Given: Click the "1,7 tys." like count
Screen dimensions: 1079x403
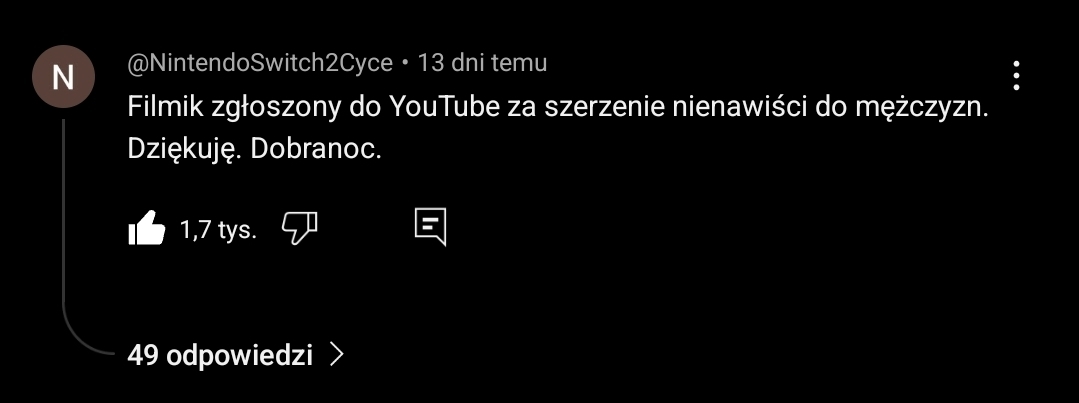Looking at the screenshot, I should pyautogui.click(x=218, y=230).
